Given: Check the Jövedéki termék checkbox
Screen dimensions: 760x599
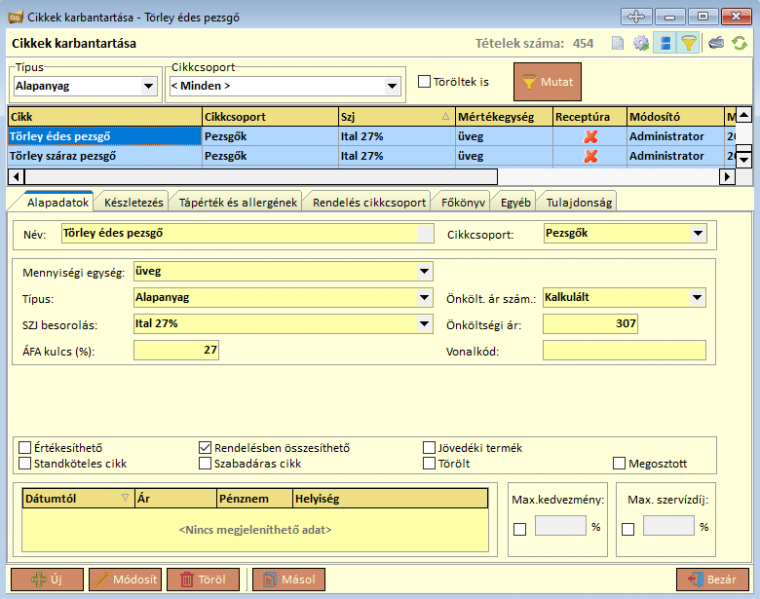Looking at the screenshot, I should coord(429,447).
